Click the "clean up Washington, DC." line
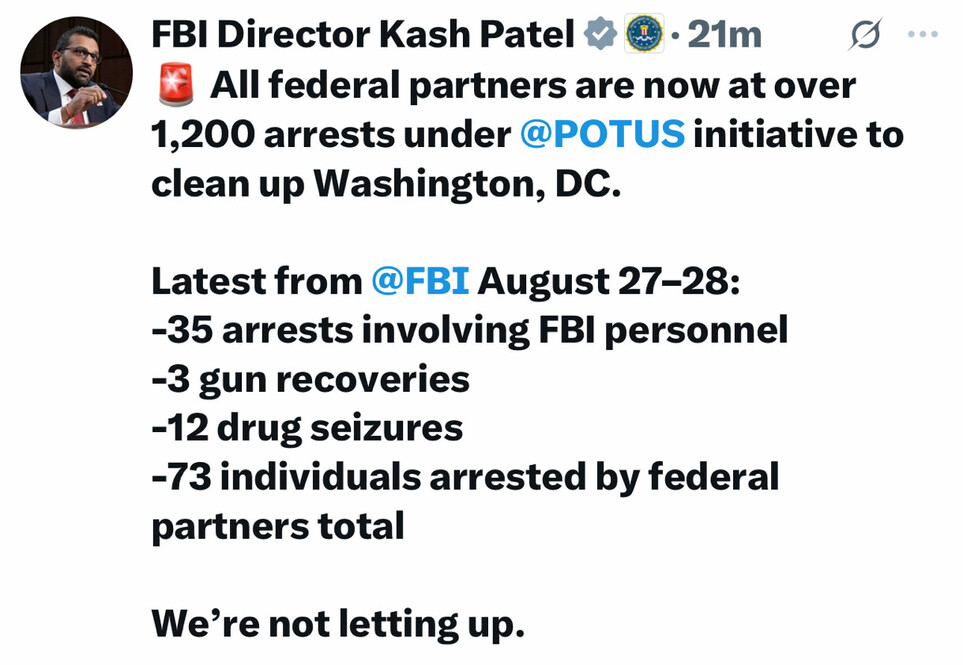Image resolution: width=963 pixels, height=665 pixels. pos(386,184)
